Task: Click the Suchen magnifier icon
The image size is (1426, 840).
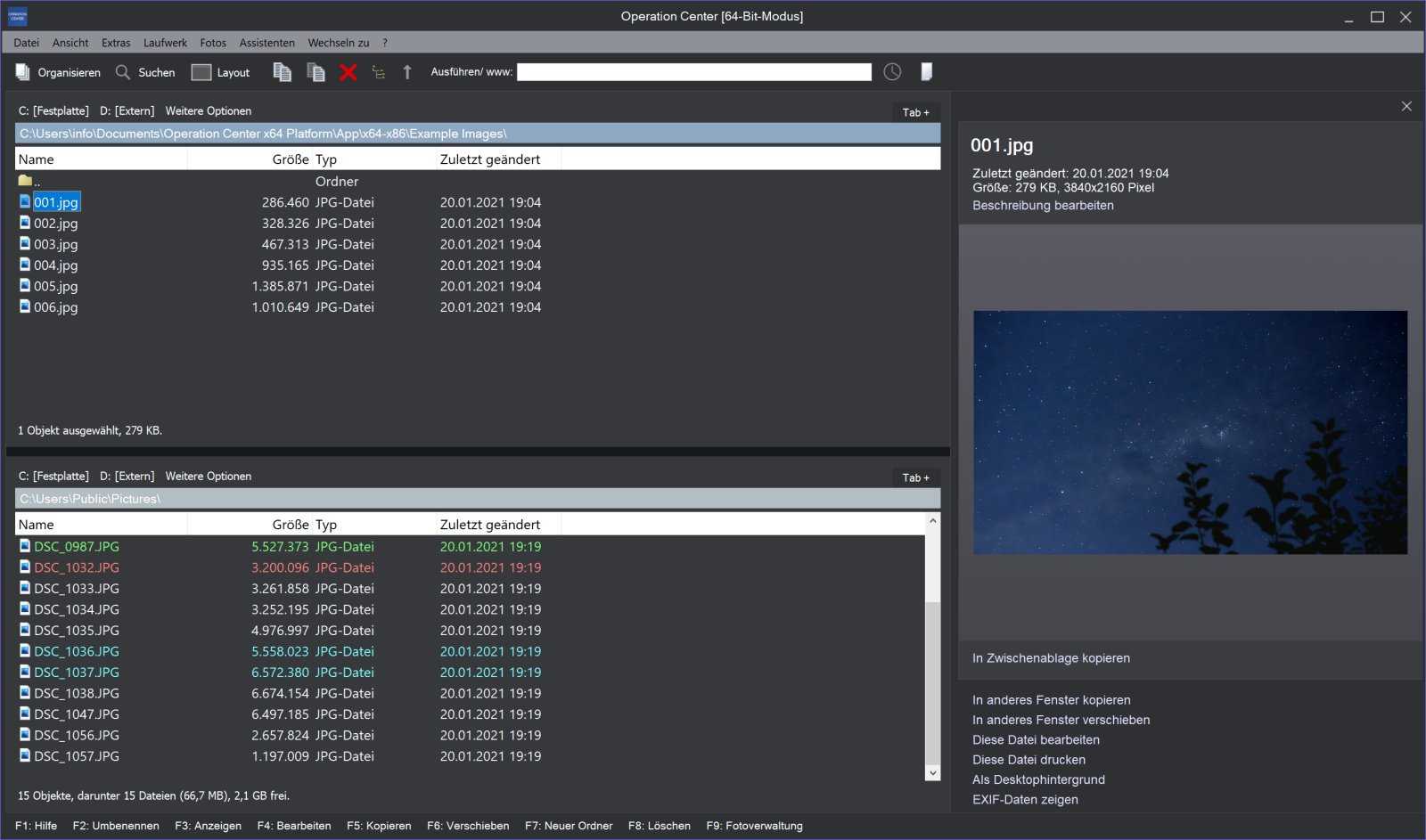Action: (123, 72)
